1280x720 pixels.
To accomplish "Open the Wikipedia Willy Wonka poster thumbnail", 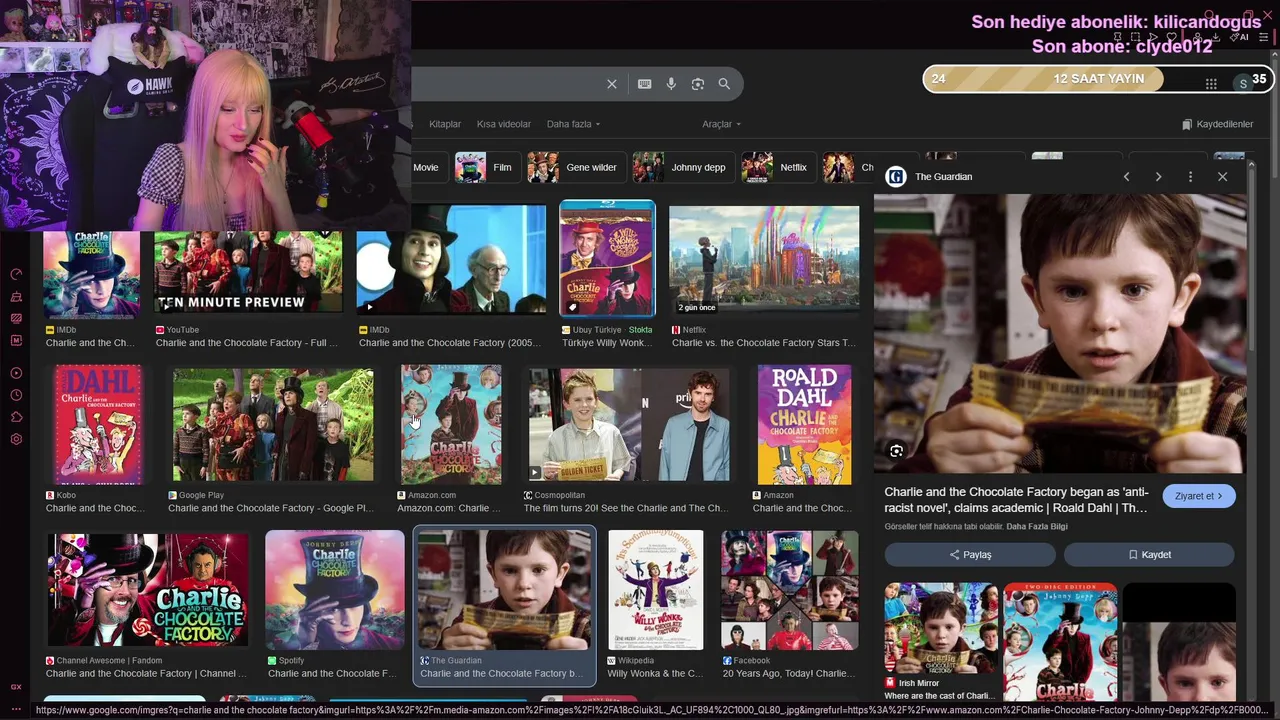I will [656, 590].
